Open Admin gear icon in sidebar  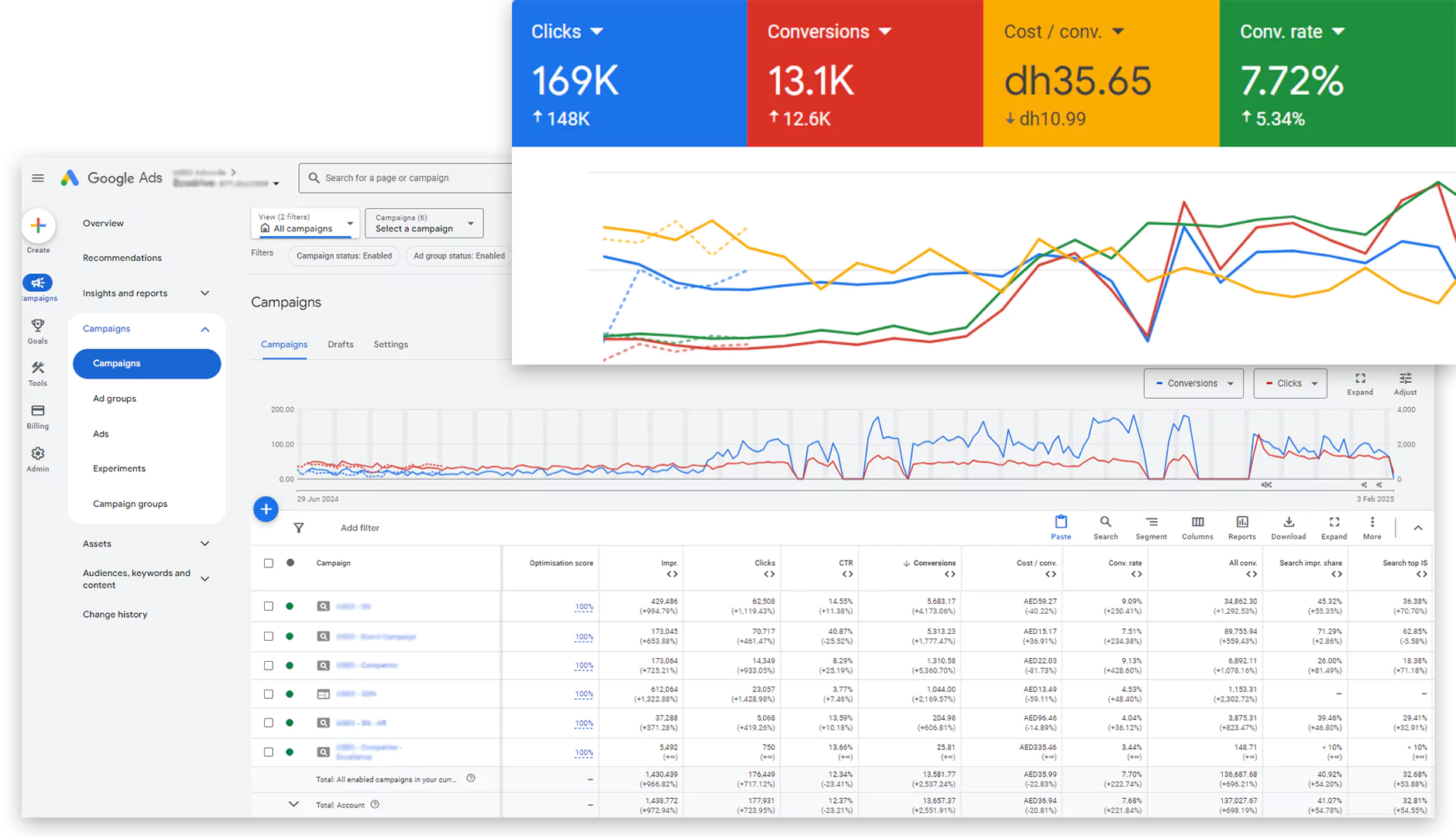(37, 454)
